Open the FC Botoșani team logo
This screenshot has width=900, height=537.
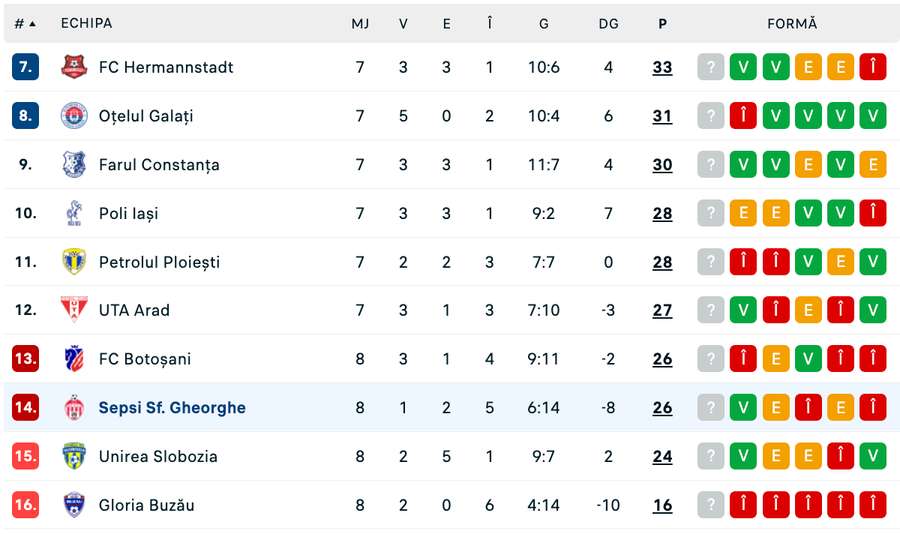point(74,359)
